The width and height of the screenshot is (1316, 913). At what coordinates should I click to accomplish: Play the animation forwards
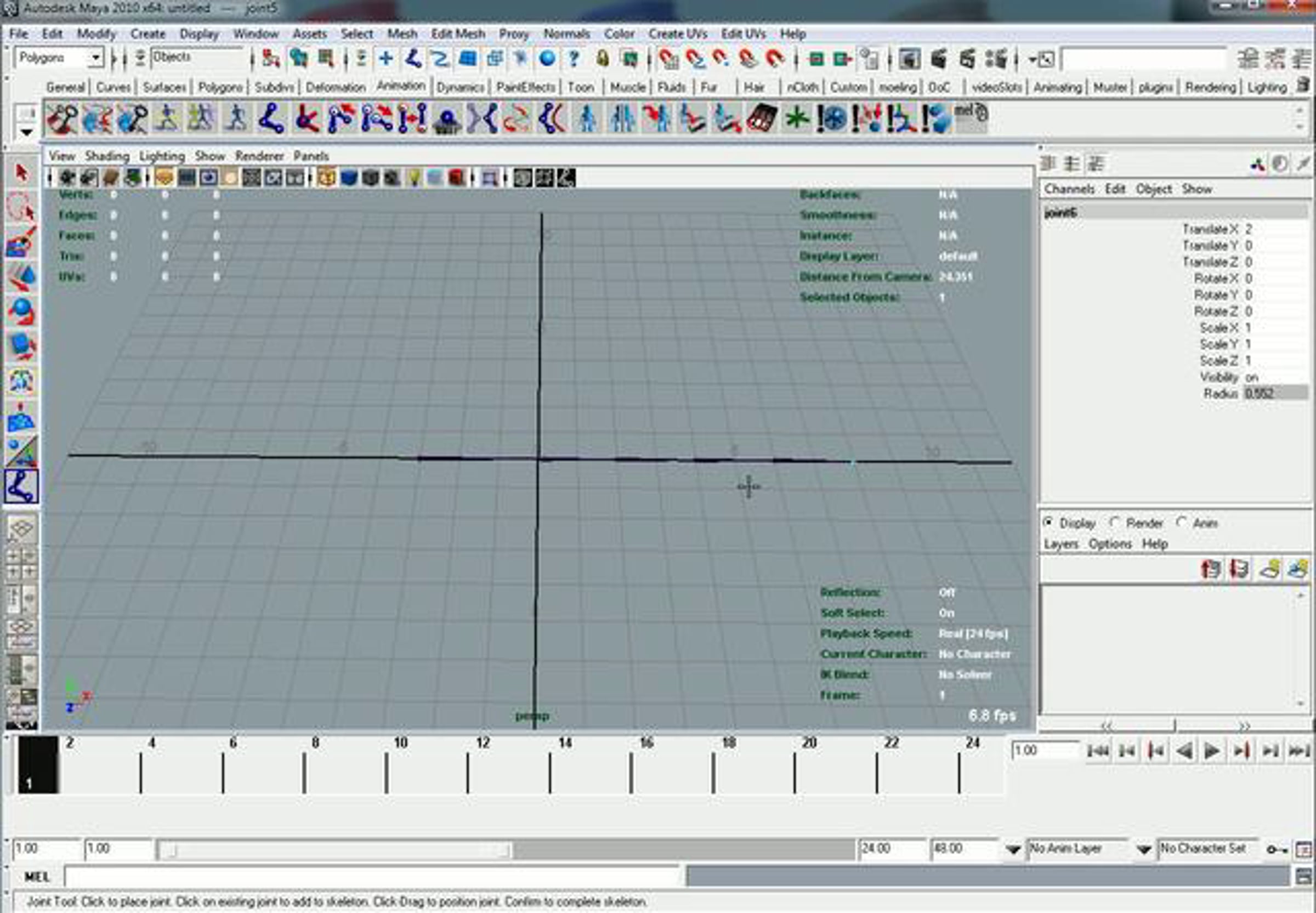click(1211, 751)
